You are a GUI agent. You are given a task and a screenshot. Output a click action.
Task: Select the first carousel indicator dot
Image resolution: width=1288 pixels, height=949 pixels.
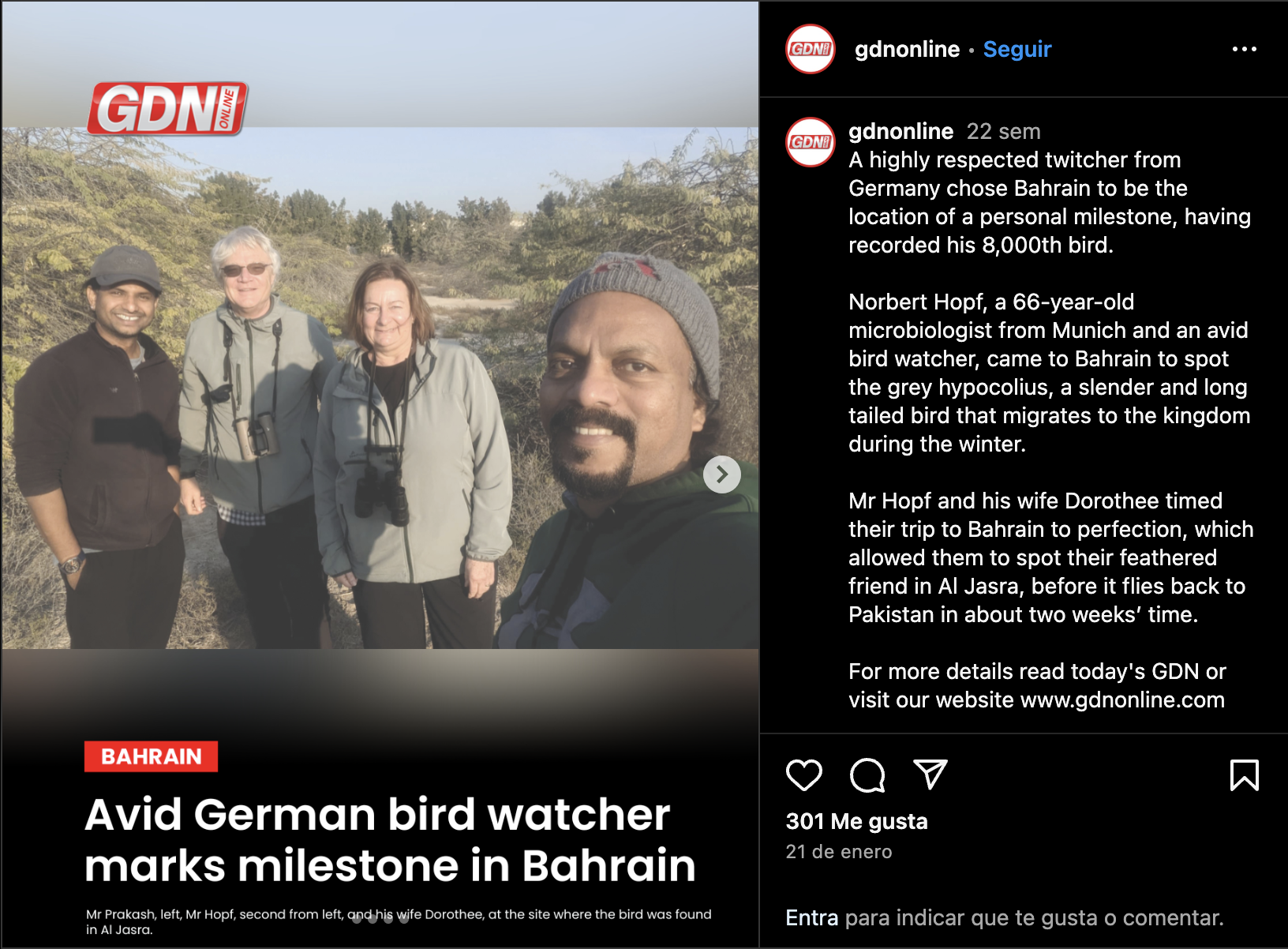pos(357,918)
